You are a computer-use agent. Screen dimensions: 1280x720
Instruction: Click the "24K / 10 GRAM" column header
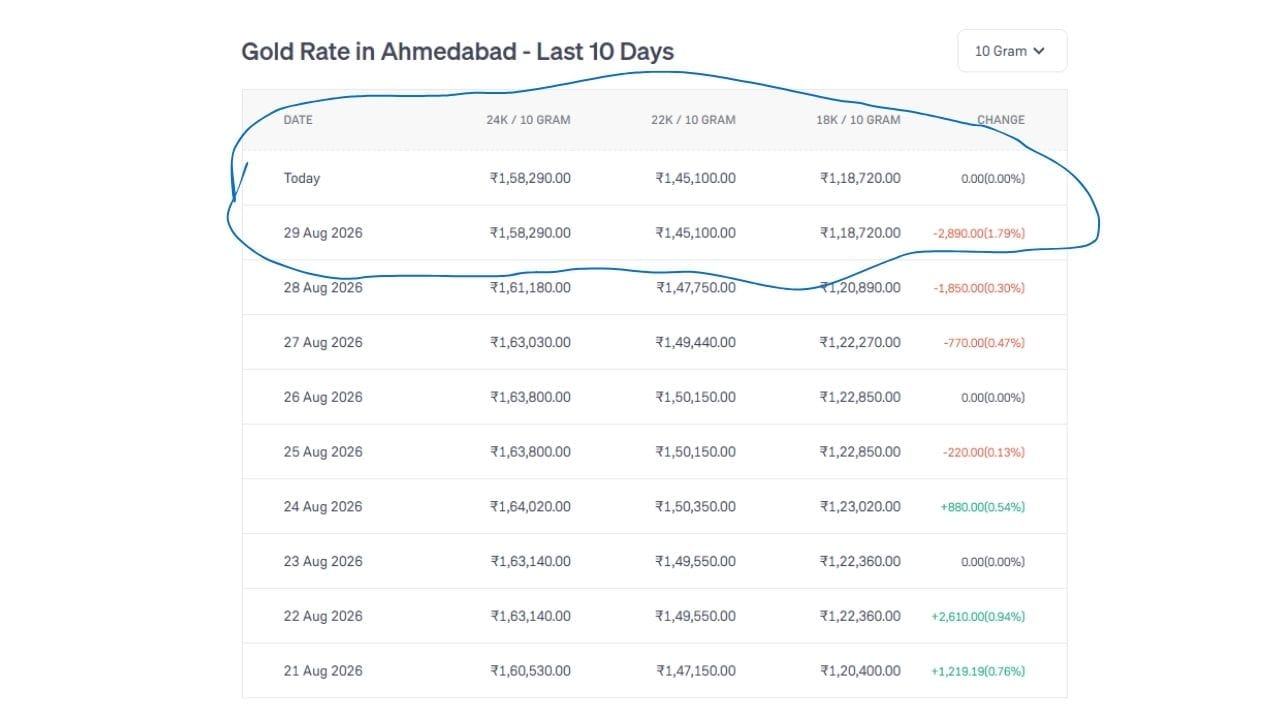[x=528, y=120]
